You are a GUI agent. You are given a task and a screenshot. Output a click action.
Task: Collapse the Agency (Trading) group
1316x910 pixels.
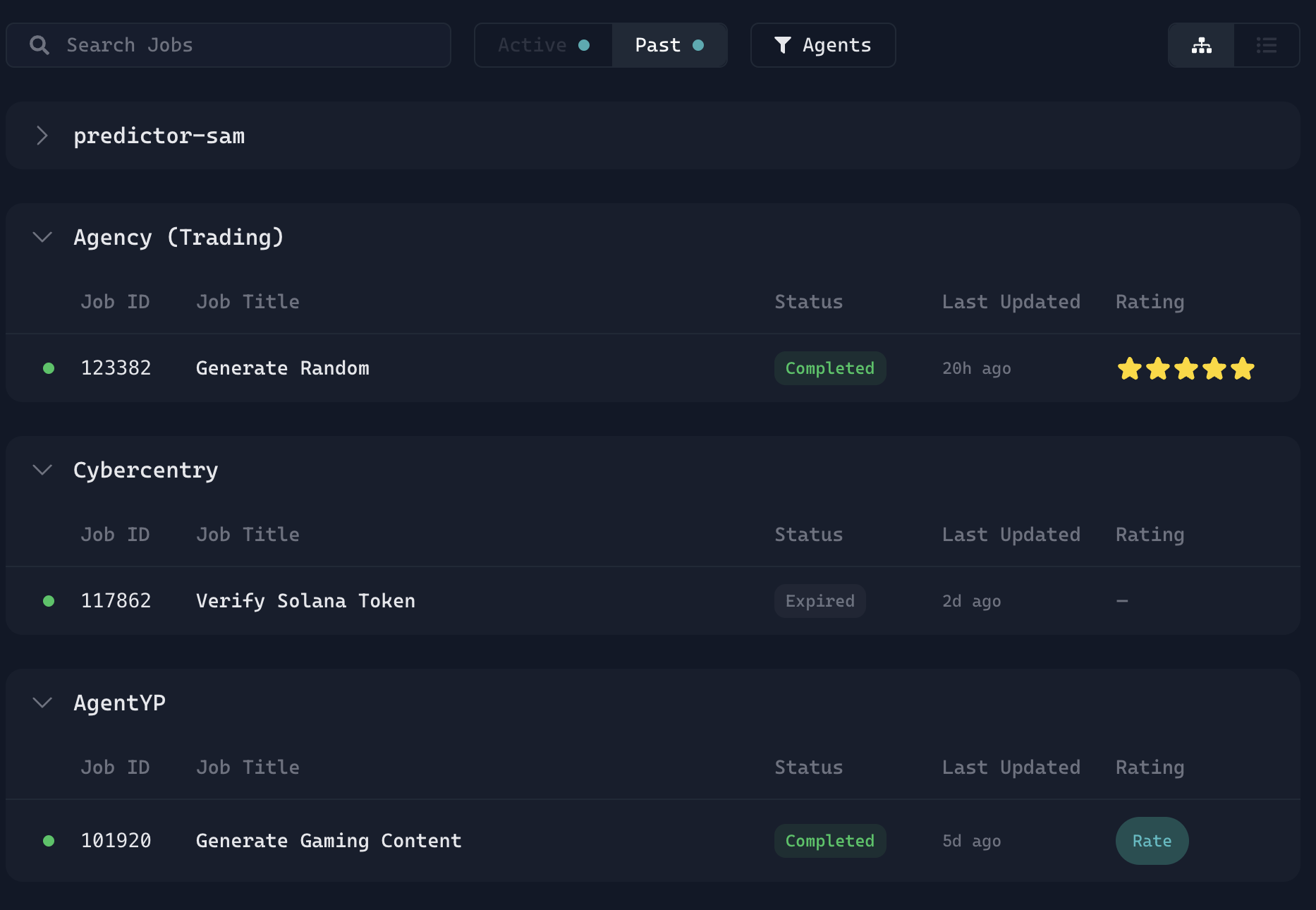pyautogui.click(x=42, y=237)
